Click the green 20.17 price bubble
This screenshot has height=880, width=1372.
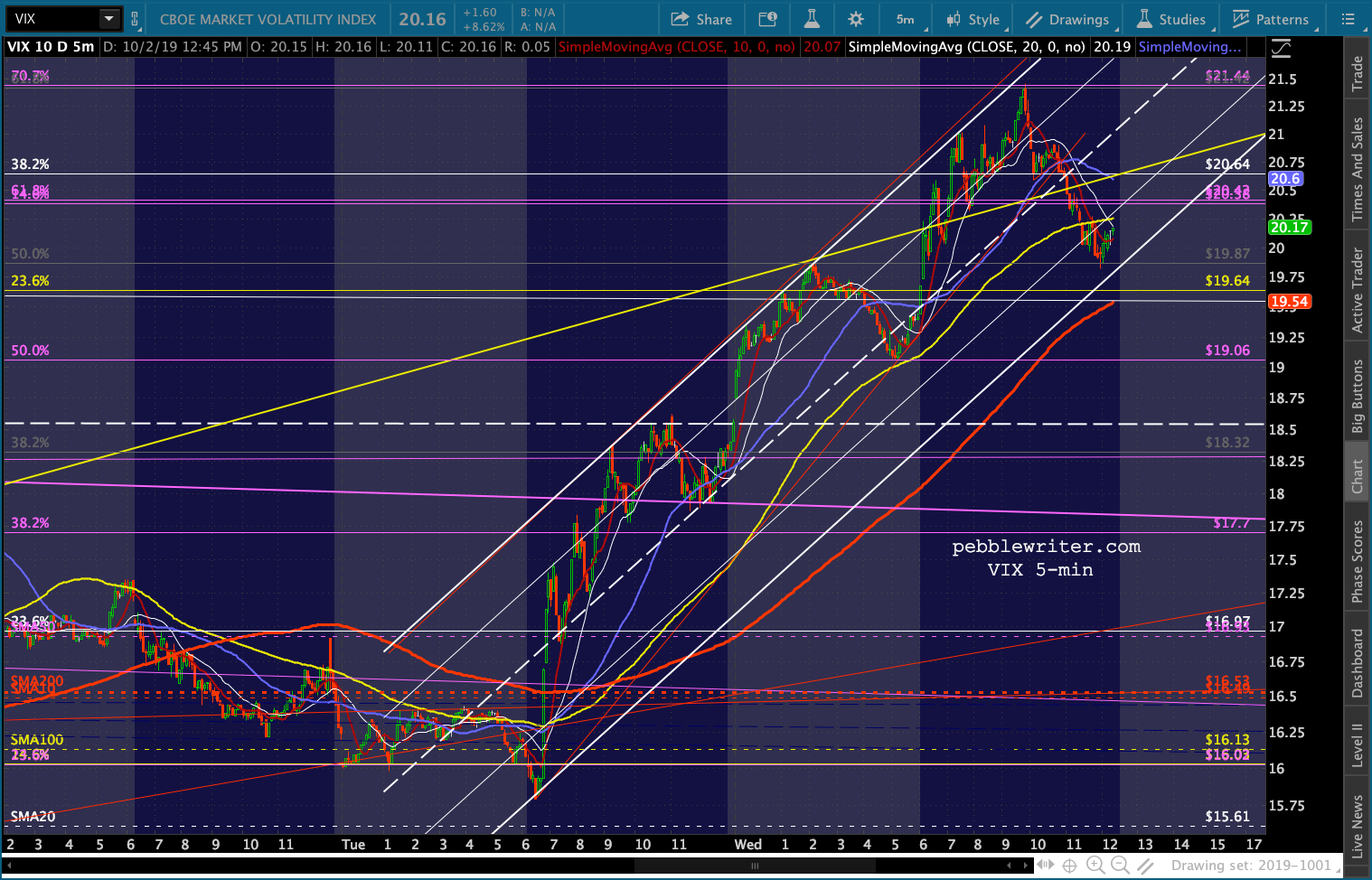1289,228
